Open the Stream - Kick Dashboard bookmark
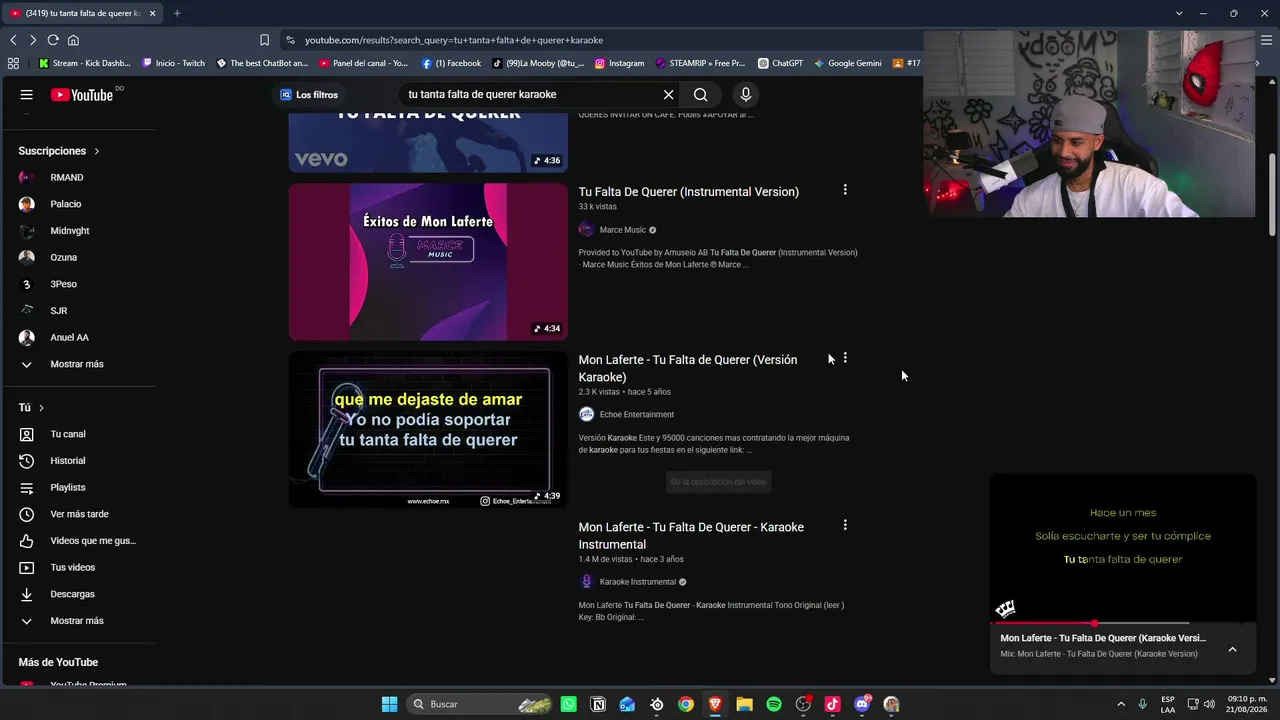The width and height of the screenshot is (1280, 720). click(84, 63)
